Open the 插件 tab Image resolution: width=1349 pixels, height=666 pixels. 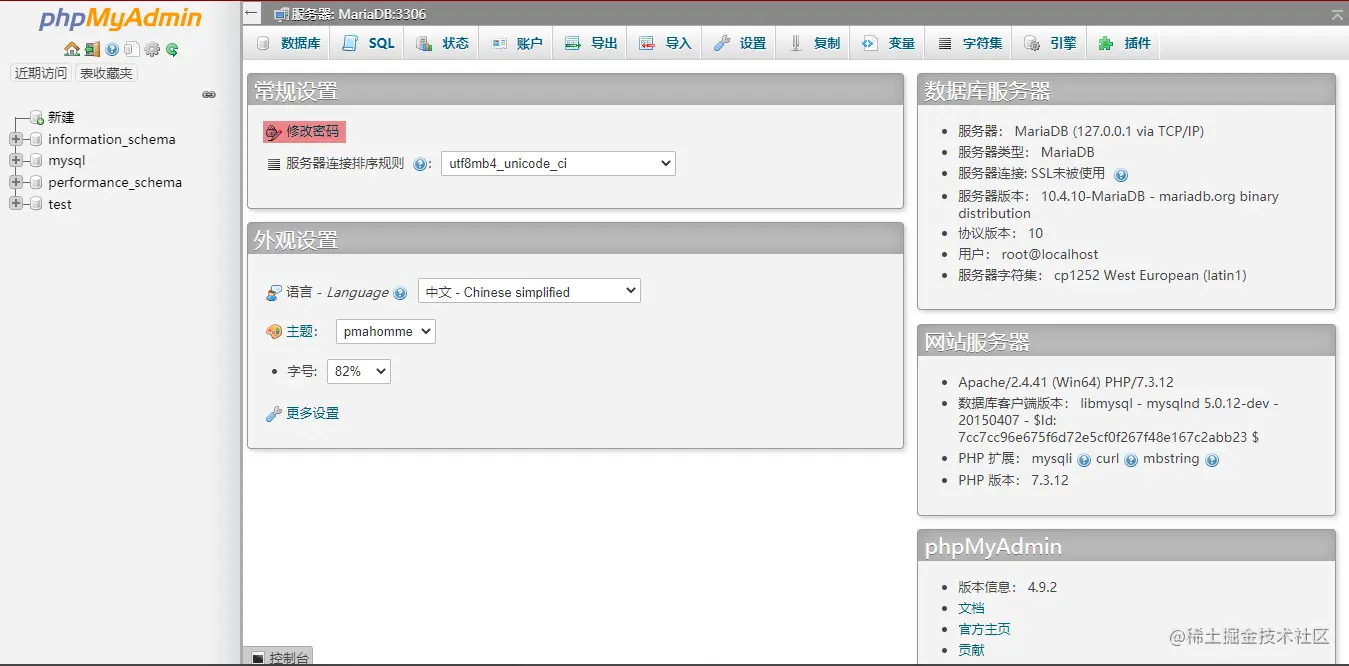click(1124, 43)
